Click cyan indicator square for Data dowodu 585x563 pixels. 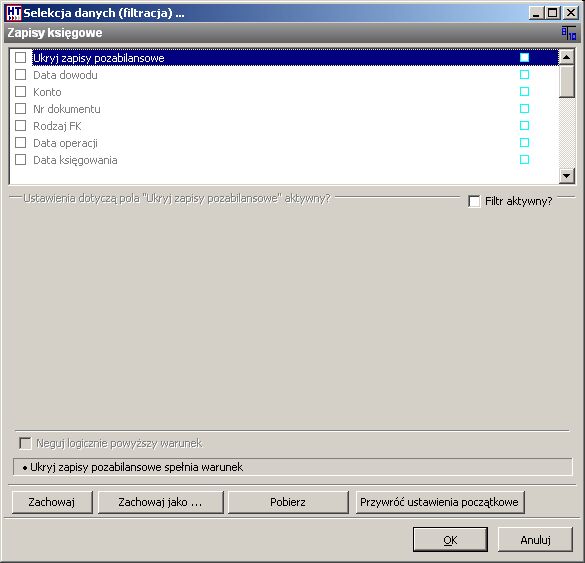pyautogui.click(x=524, y=75)
